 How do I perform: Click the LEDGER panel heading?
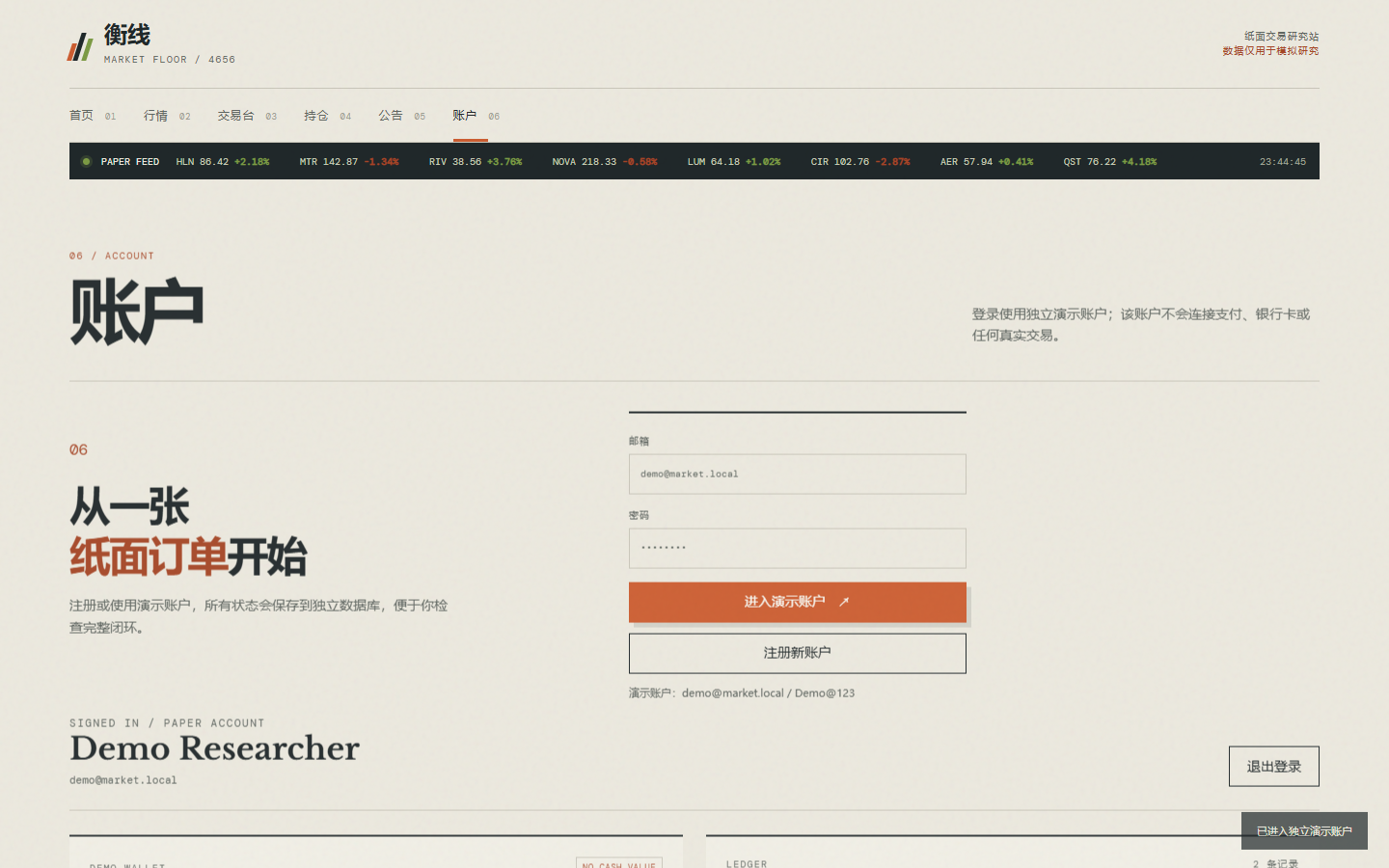click(x=747, y=864)
